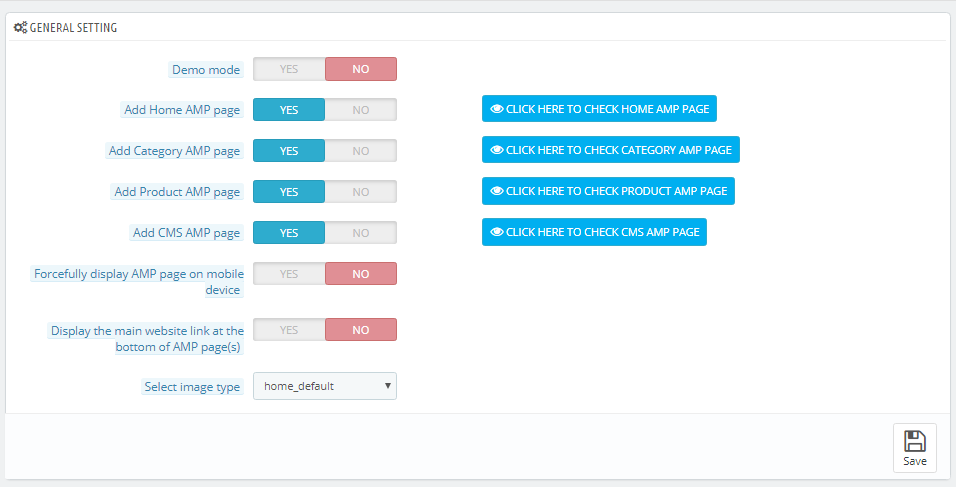Click Check Category AMP Page button
956x487 pixels.
click(611, 150)
